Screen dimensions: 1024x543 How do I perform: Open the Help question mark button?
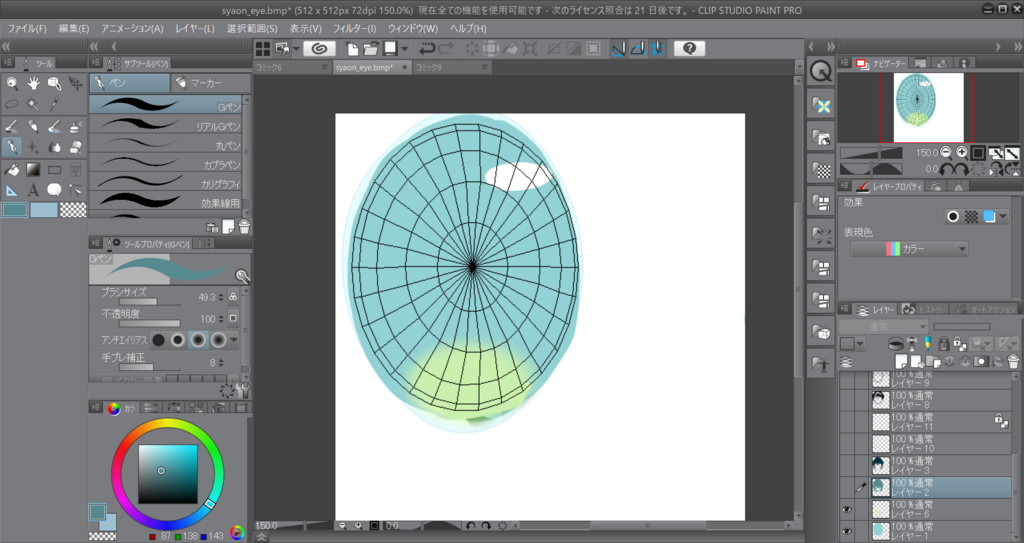(689, 48)
